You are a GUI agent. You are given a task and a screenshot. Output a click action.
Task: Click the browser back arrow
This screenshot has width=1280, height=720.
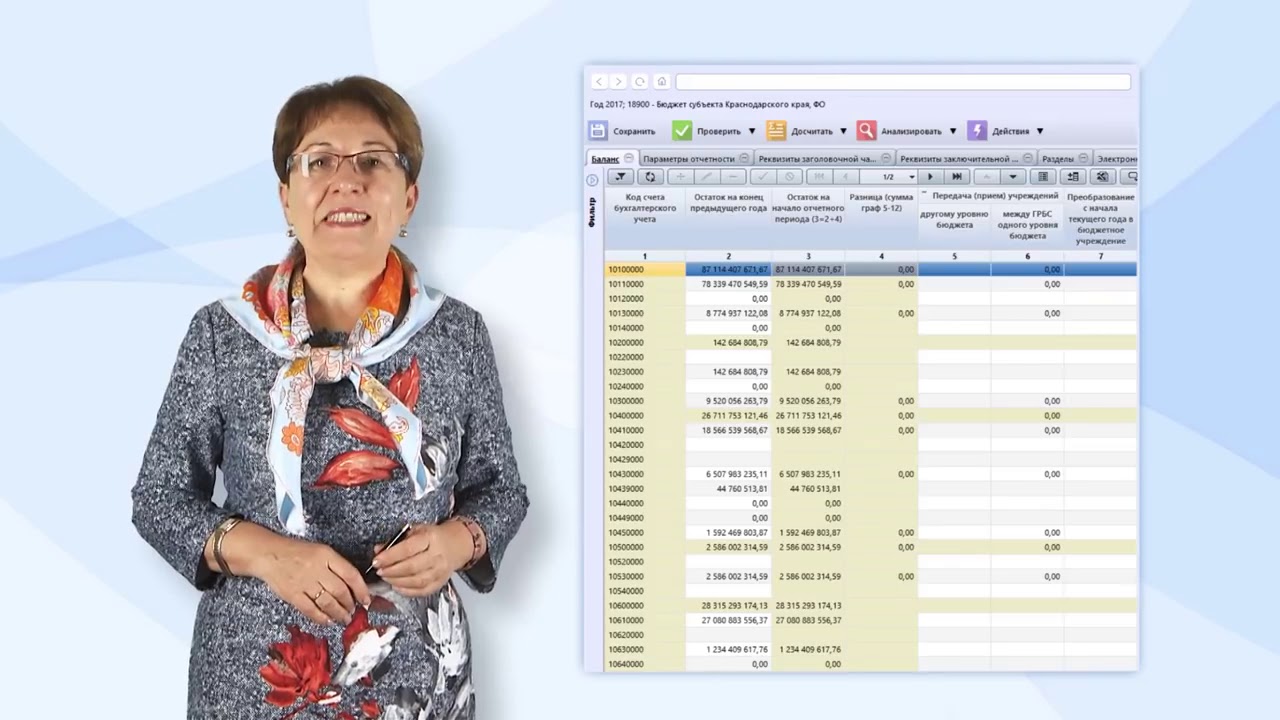click(x=598, y=82)
